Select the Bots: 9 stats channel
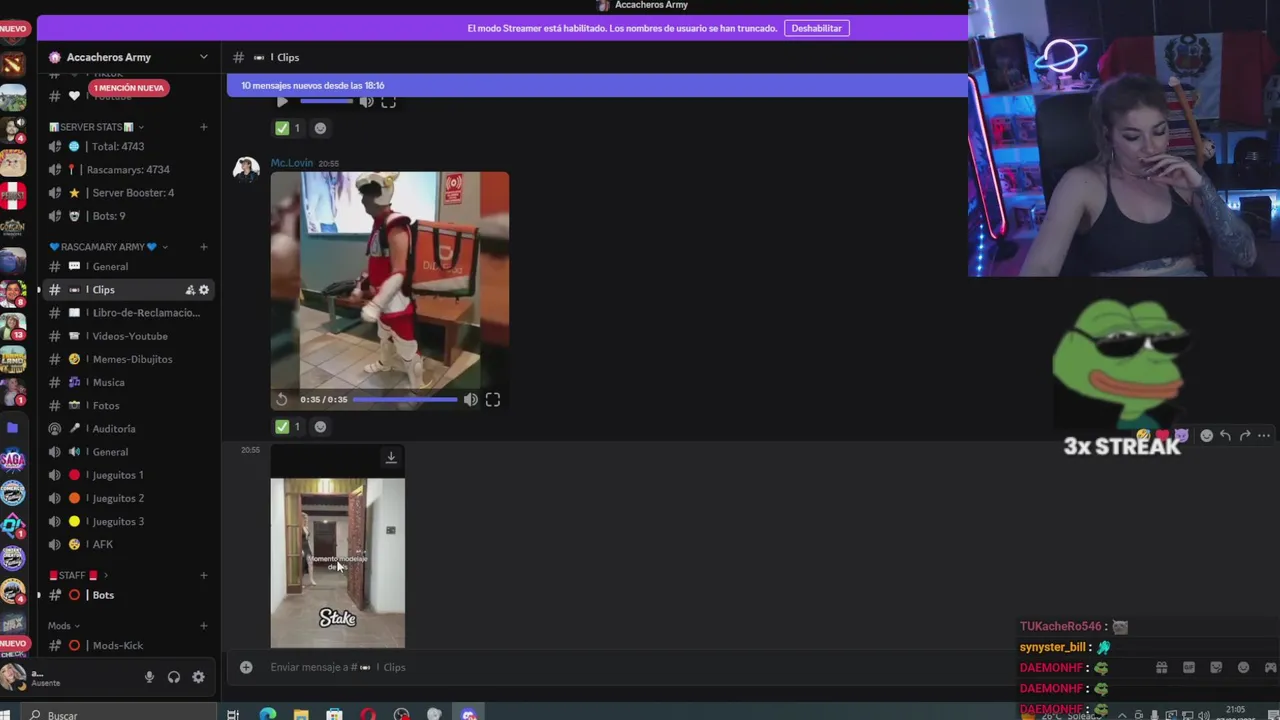 click(128, 216)
